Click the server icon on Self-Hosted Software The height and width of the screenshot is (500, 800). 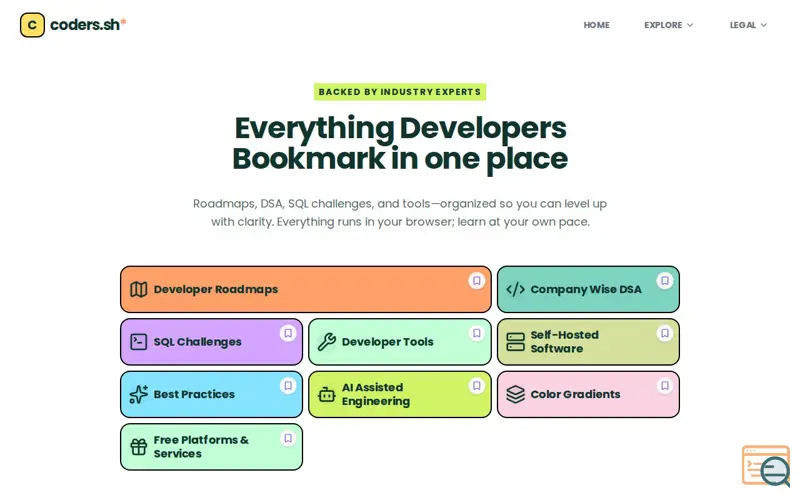(515, 342)
